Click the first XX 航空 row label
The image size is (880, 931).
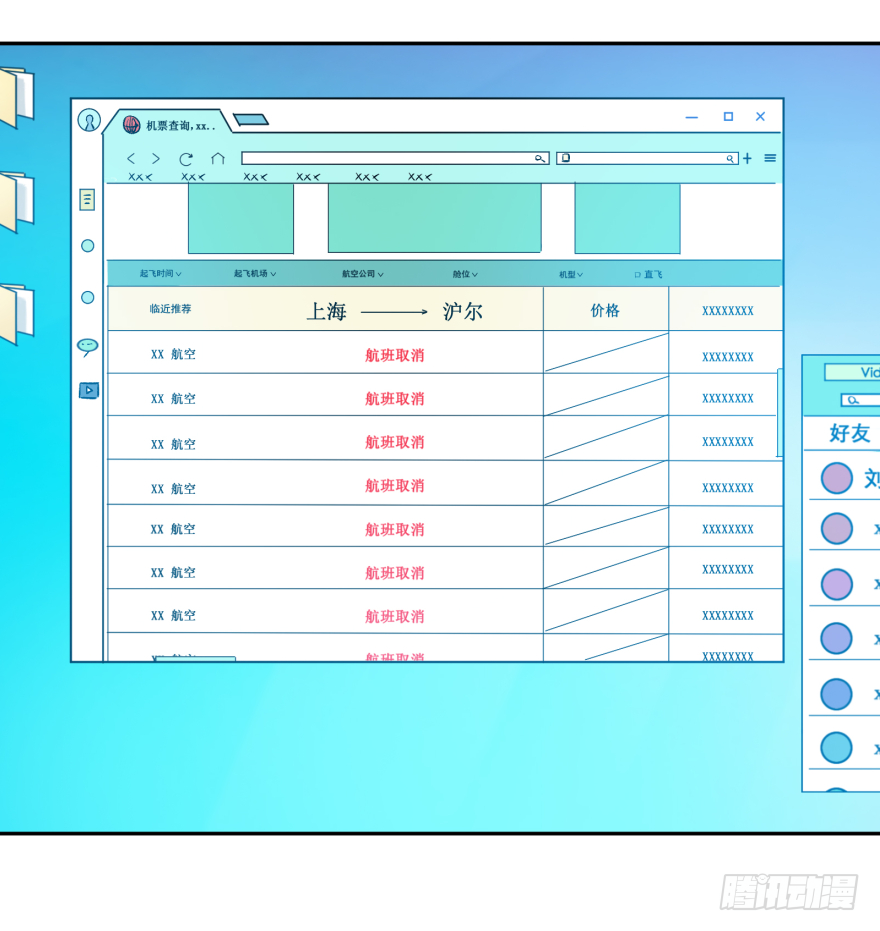point(173,354)
